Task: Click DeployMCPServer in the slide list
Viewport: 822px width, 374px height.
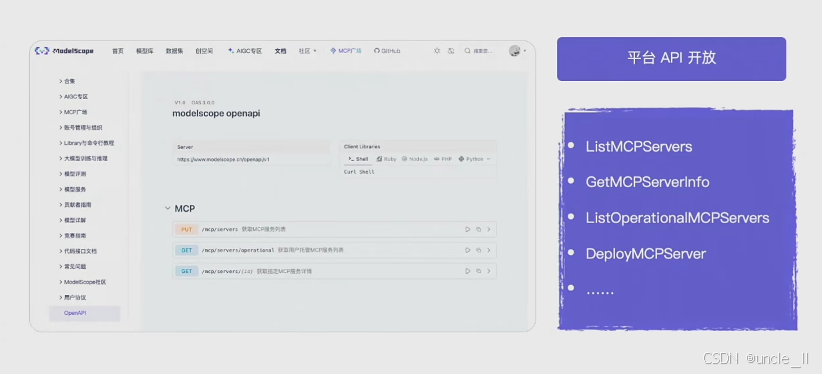Action: [x=646, y=254]
